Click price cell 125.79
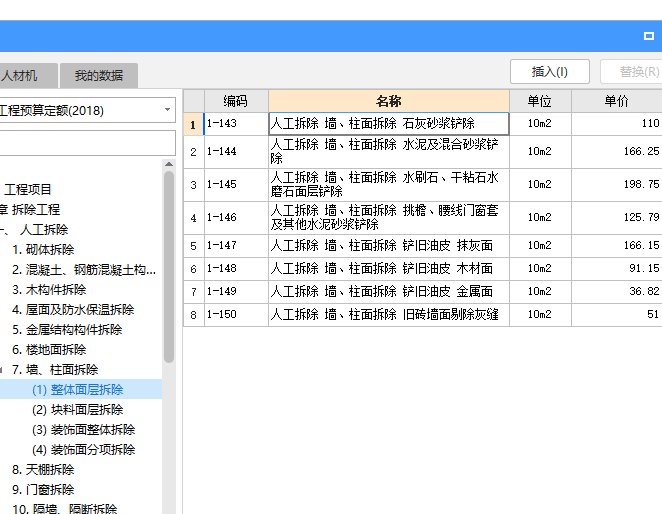The width and height of the screenshot is (662, 514). point(617,218)
